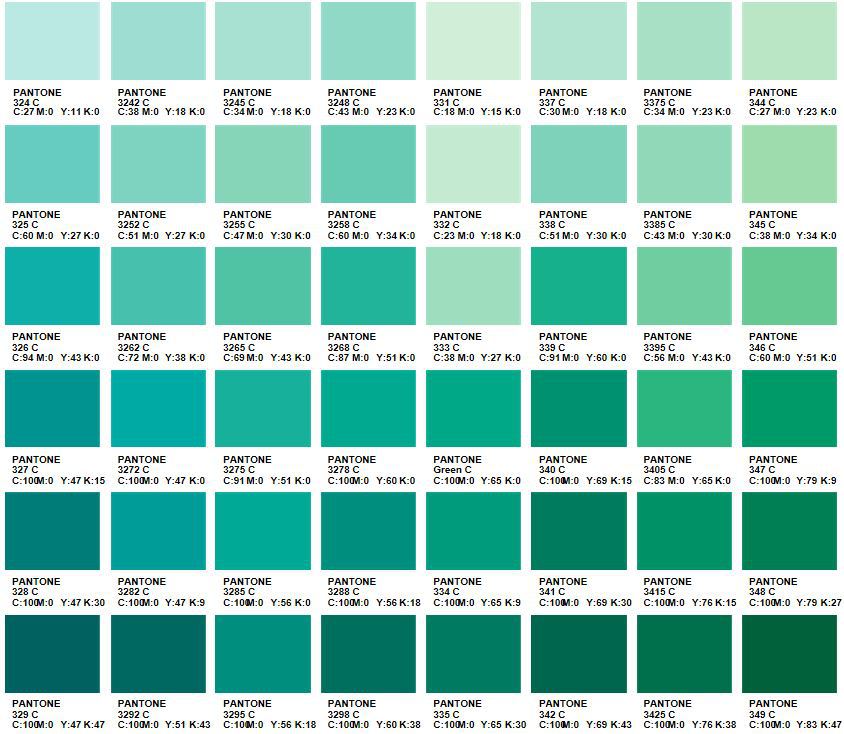
Task: Click the Pantone 3248 C swatch
Action: (368, 41)
